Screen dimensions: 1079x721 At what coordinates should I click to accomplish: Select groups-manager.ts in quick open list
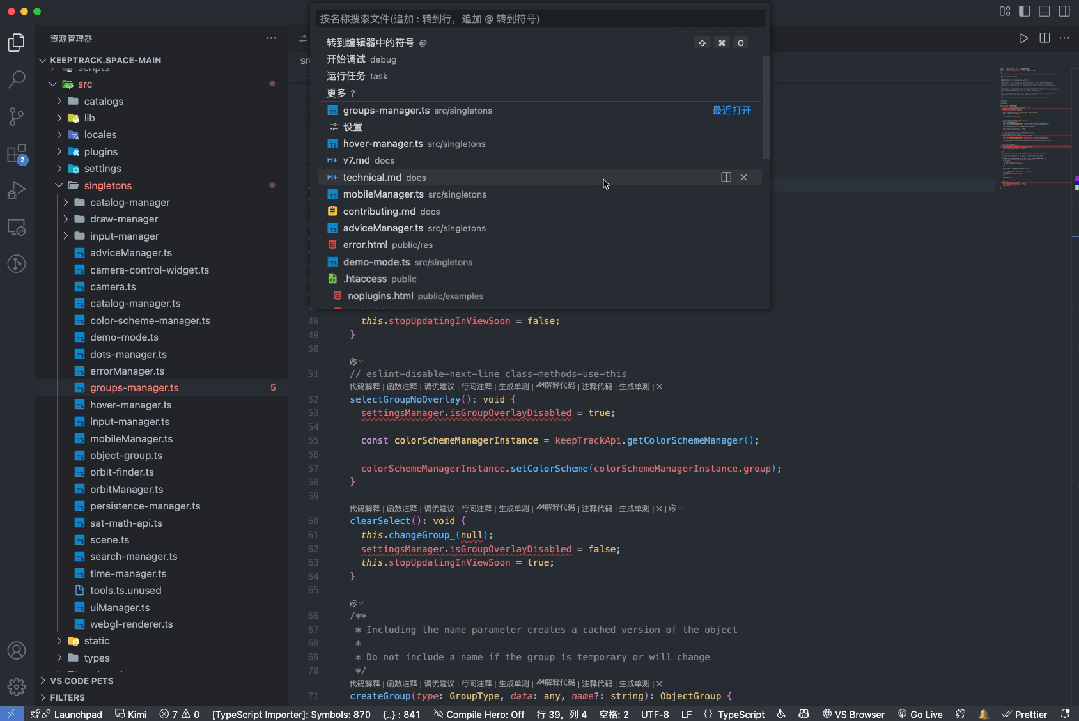[540, 110]
